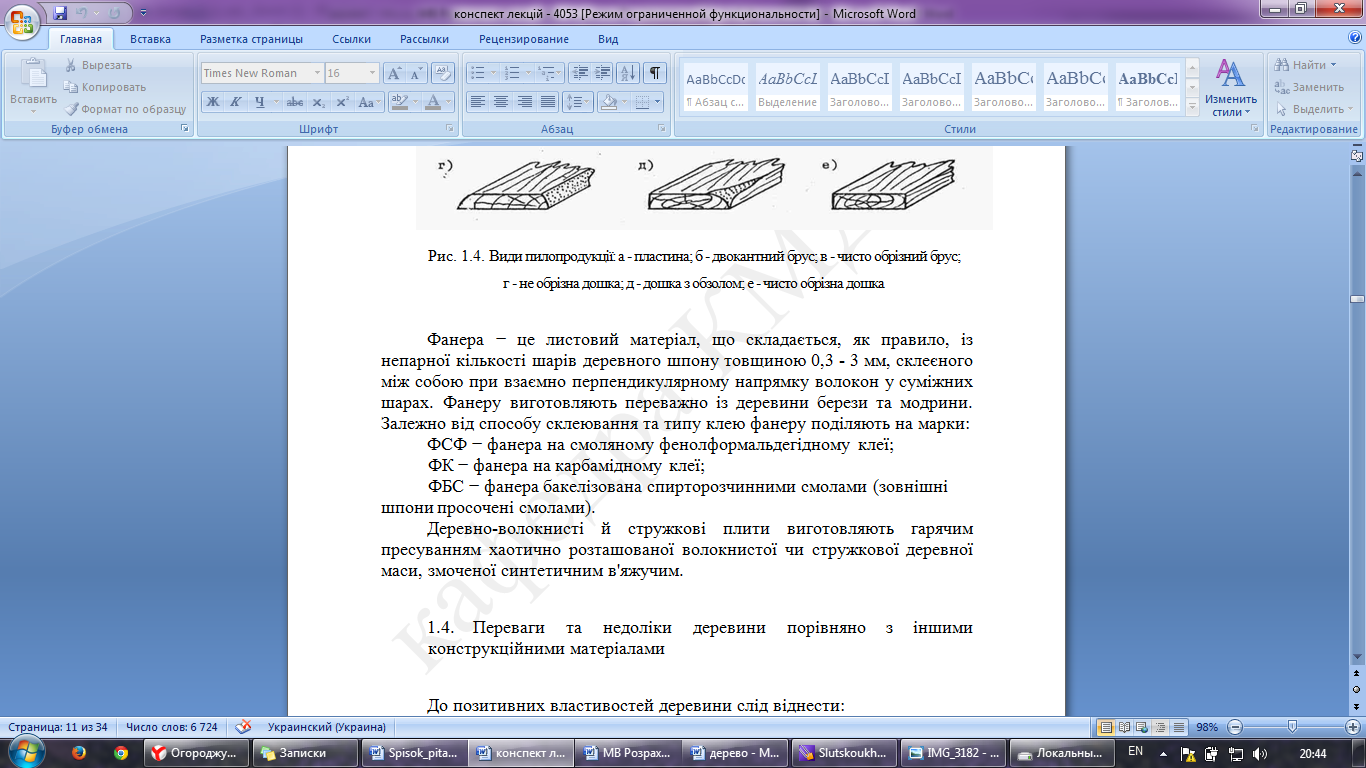This screenshot has height=768, width=1366.
Task: Justify the paragraph text
Action: point(547,102)
